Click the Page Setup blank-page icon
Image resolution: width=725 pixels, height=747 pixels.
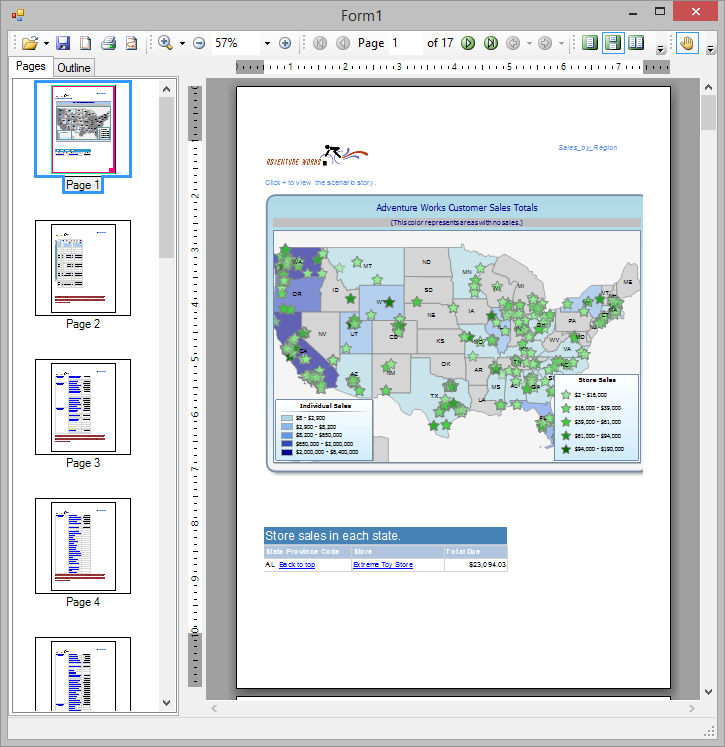85,43
